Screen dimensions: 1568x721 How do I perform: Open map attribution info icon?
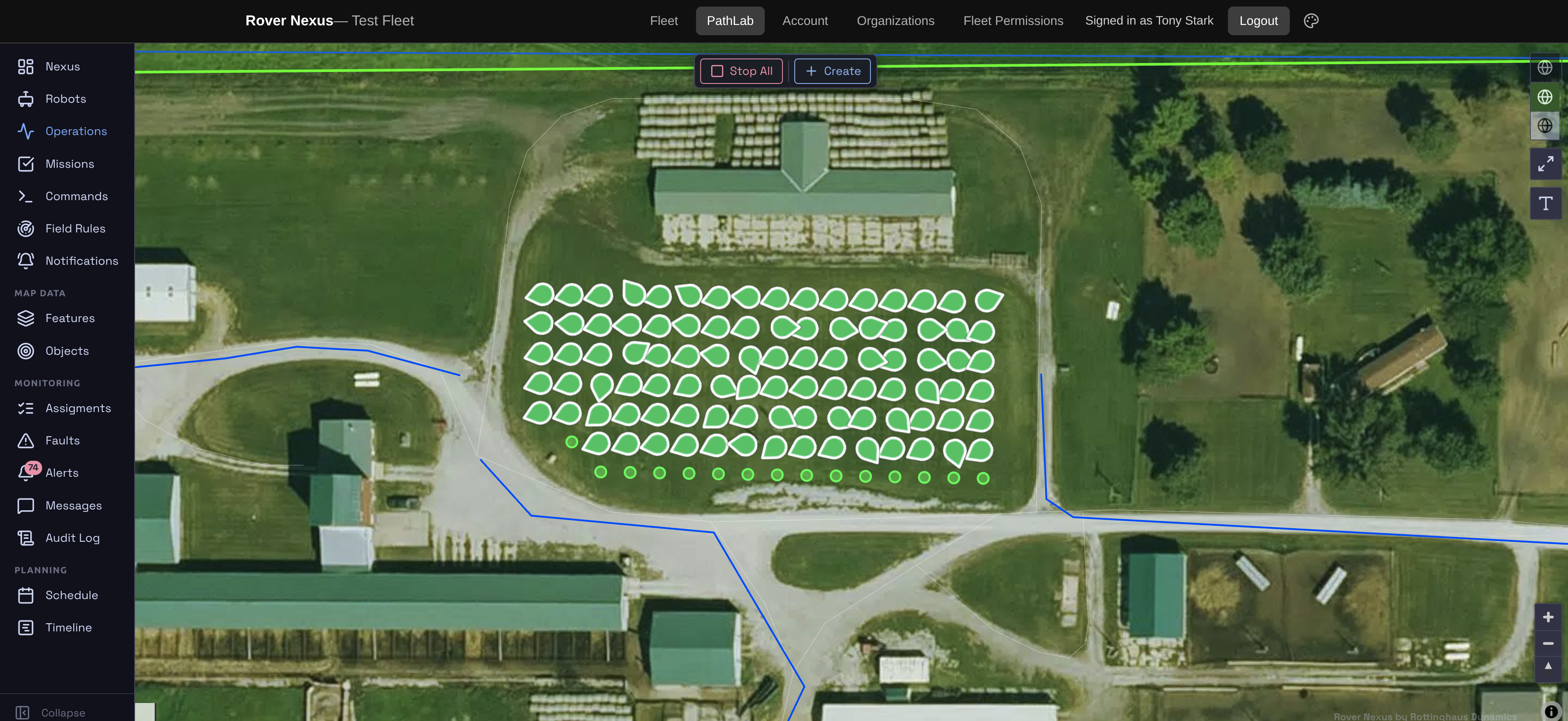(x=1551, y=711)
